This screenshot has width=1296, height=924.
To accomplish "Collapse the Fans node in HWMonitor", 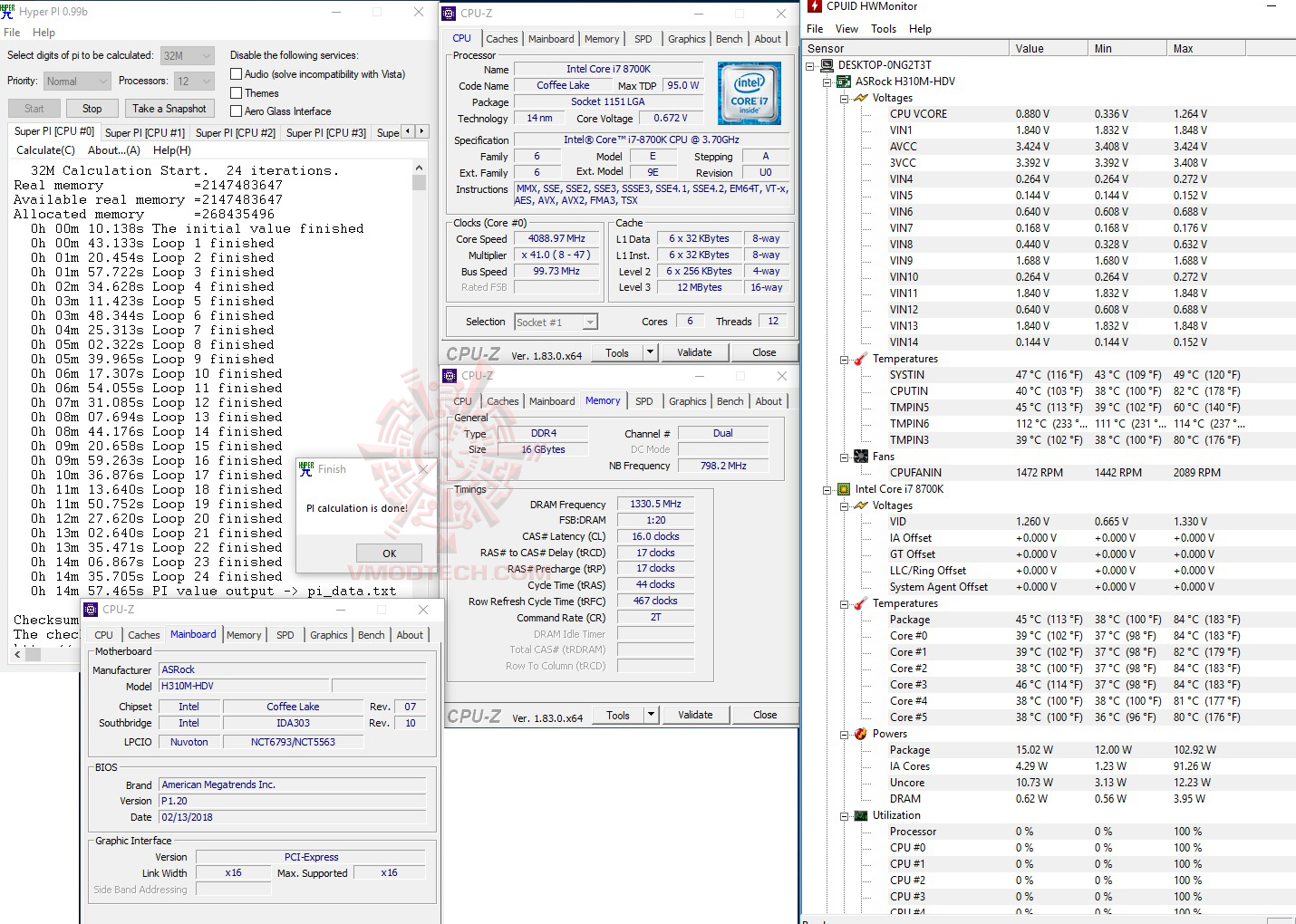I will 844,457.
